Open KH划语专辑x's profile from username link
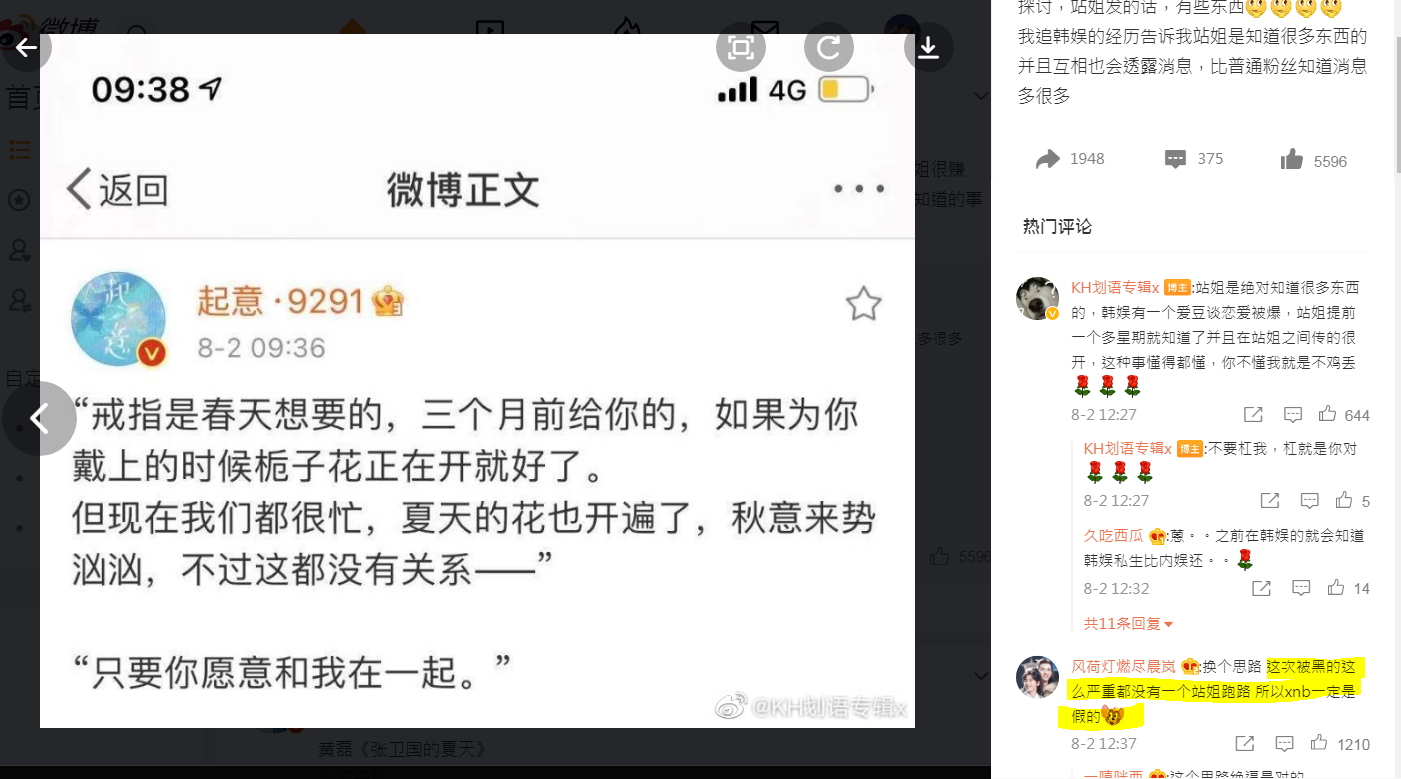Screen dimensions: 1401x779 point(1115,287)
